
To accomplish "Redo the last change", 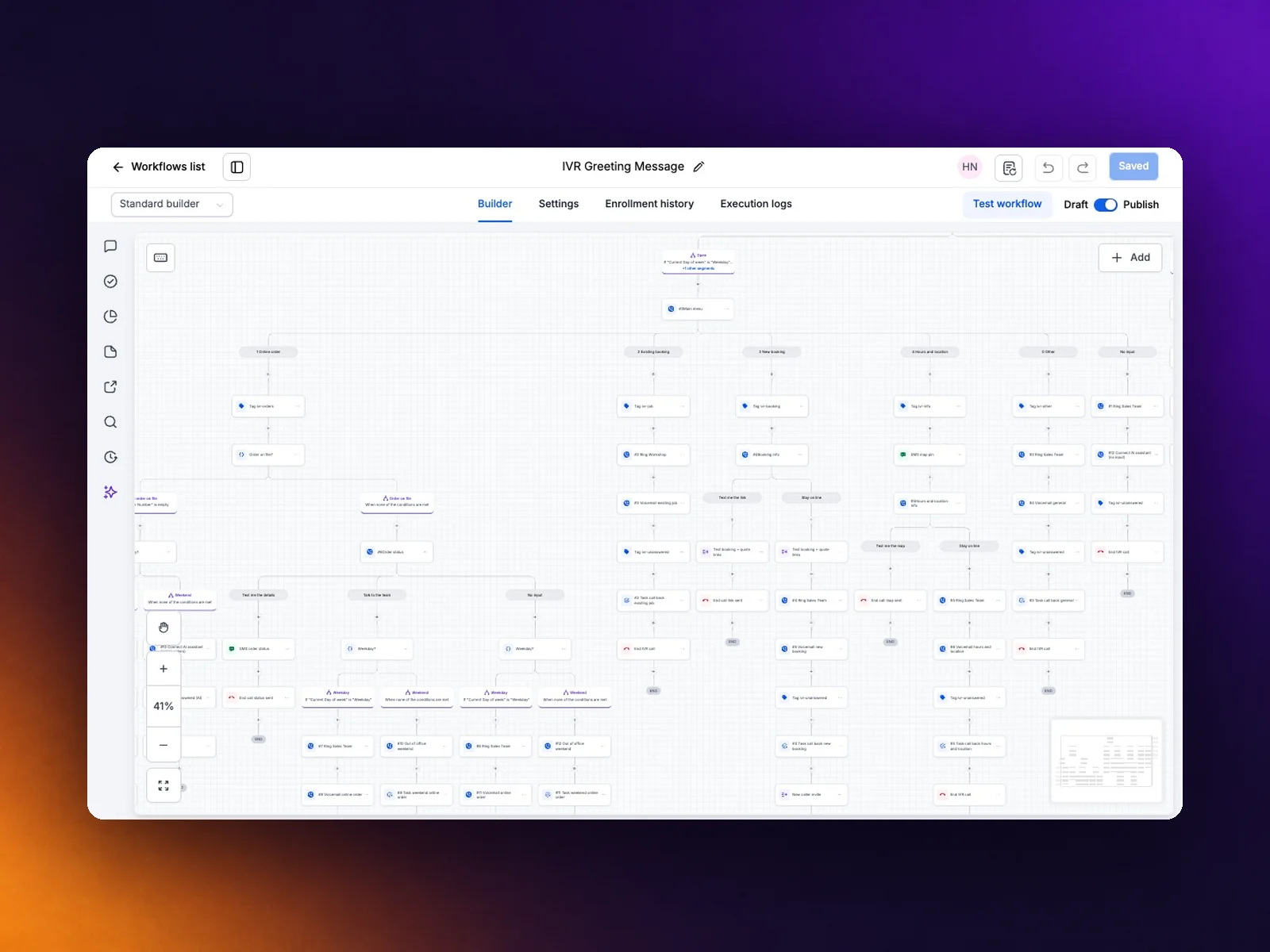I will click(x=1083, y=167).
